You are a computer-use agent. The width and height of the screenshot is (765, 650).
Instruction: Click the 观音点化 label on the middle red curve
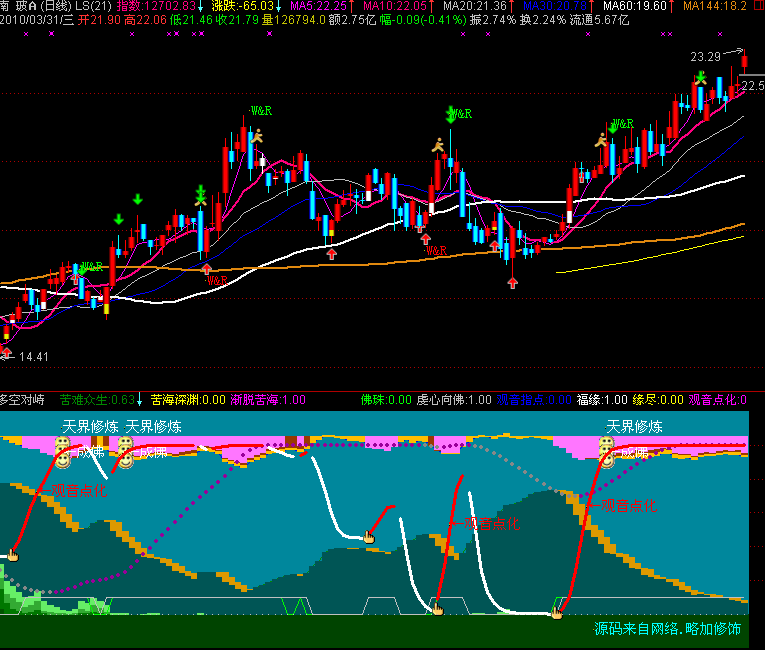(x=492, y=524)
